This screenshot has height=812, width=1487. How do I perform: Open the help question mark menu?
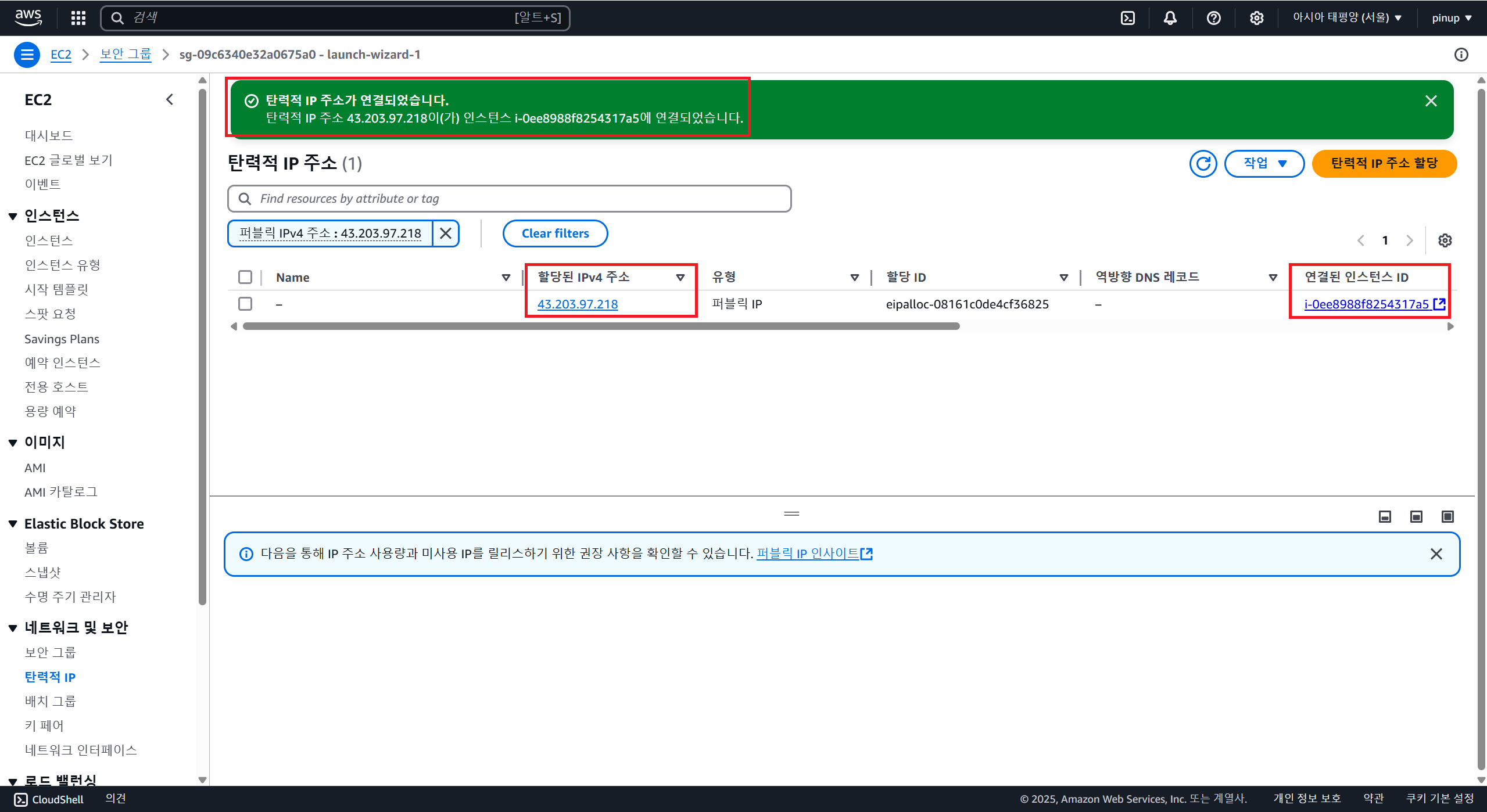(1213, 18)
